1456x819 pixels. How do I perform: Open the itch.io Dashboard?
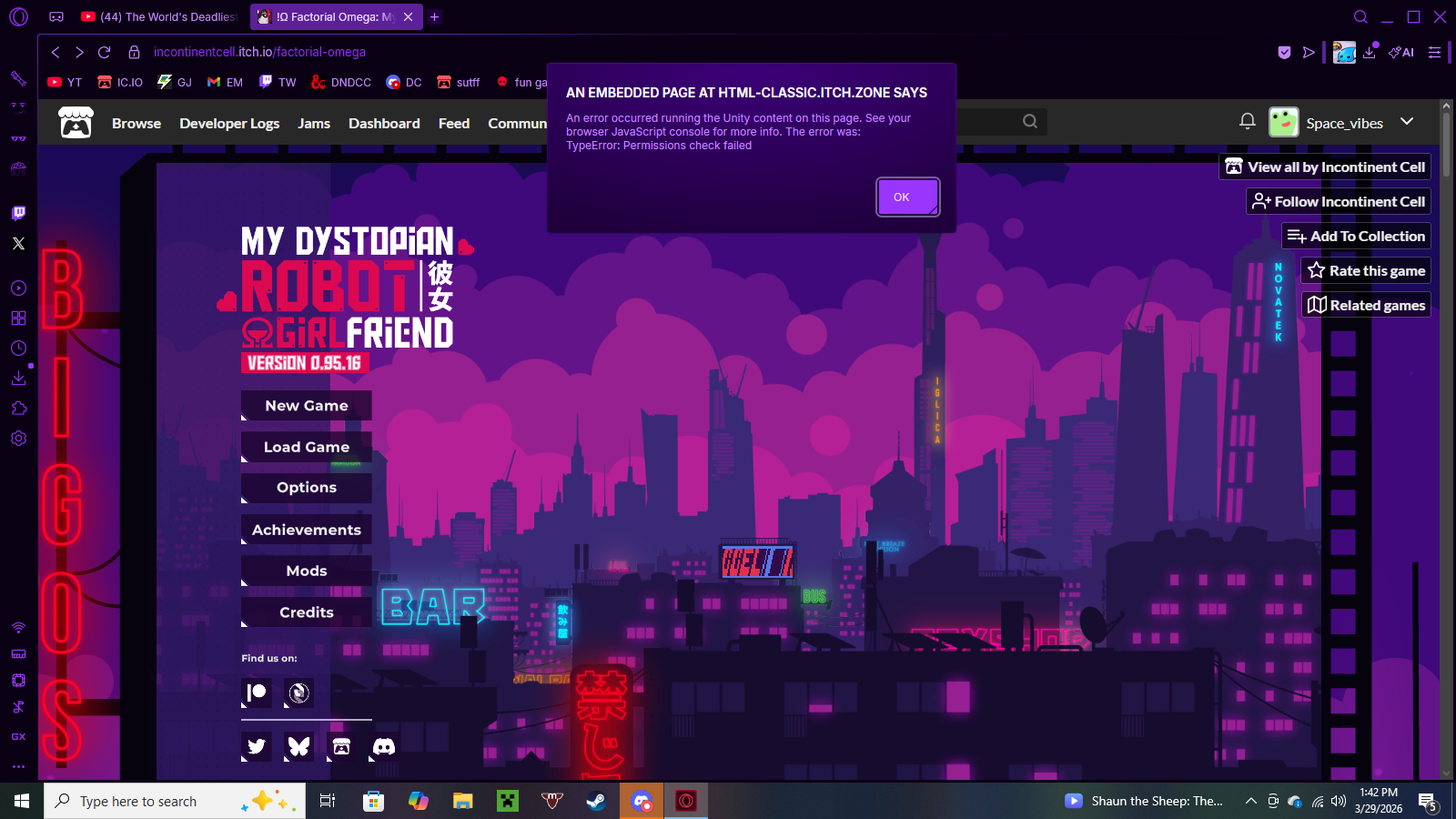pos(384,123)
